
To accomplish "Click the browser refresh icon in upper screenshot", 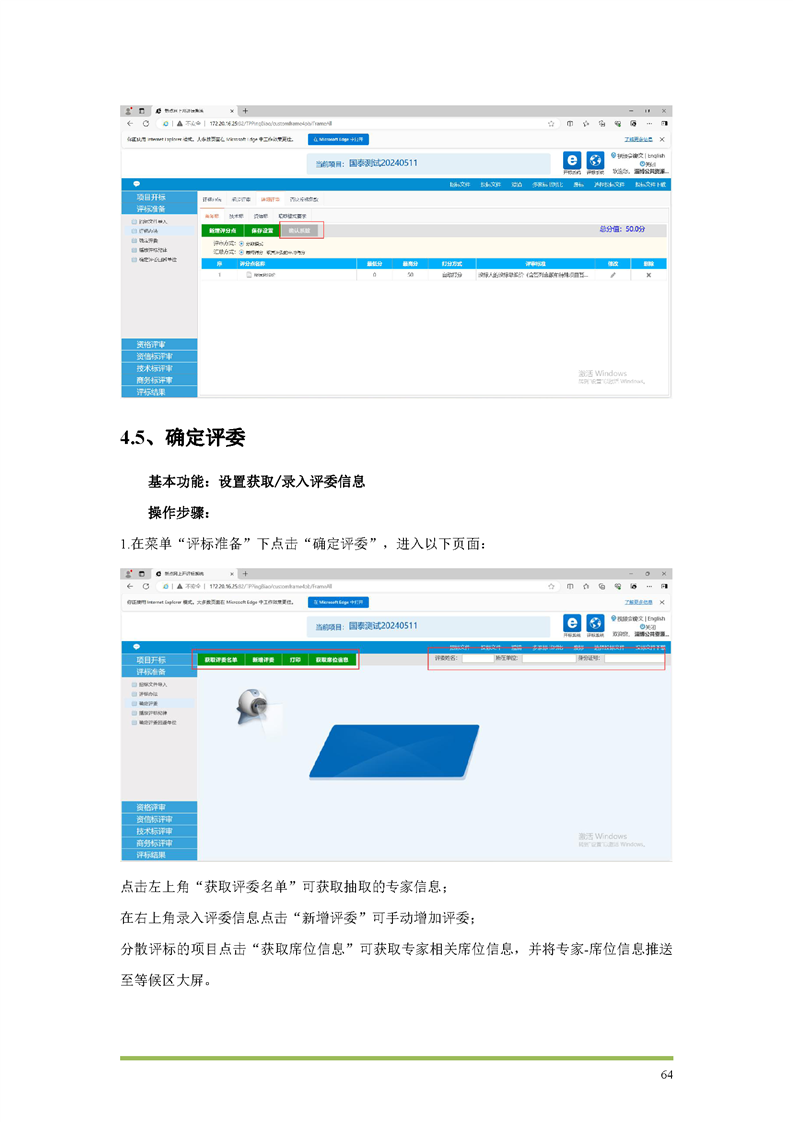I will point(166,123).
